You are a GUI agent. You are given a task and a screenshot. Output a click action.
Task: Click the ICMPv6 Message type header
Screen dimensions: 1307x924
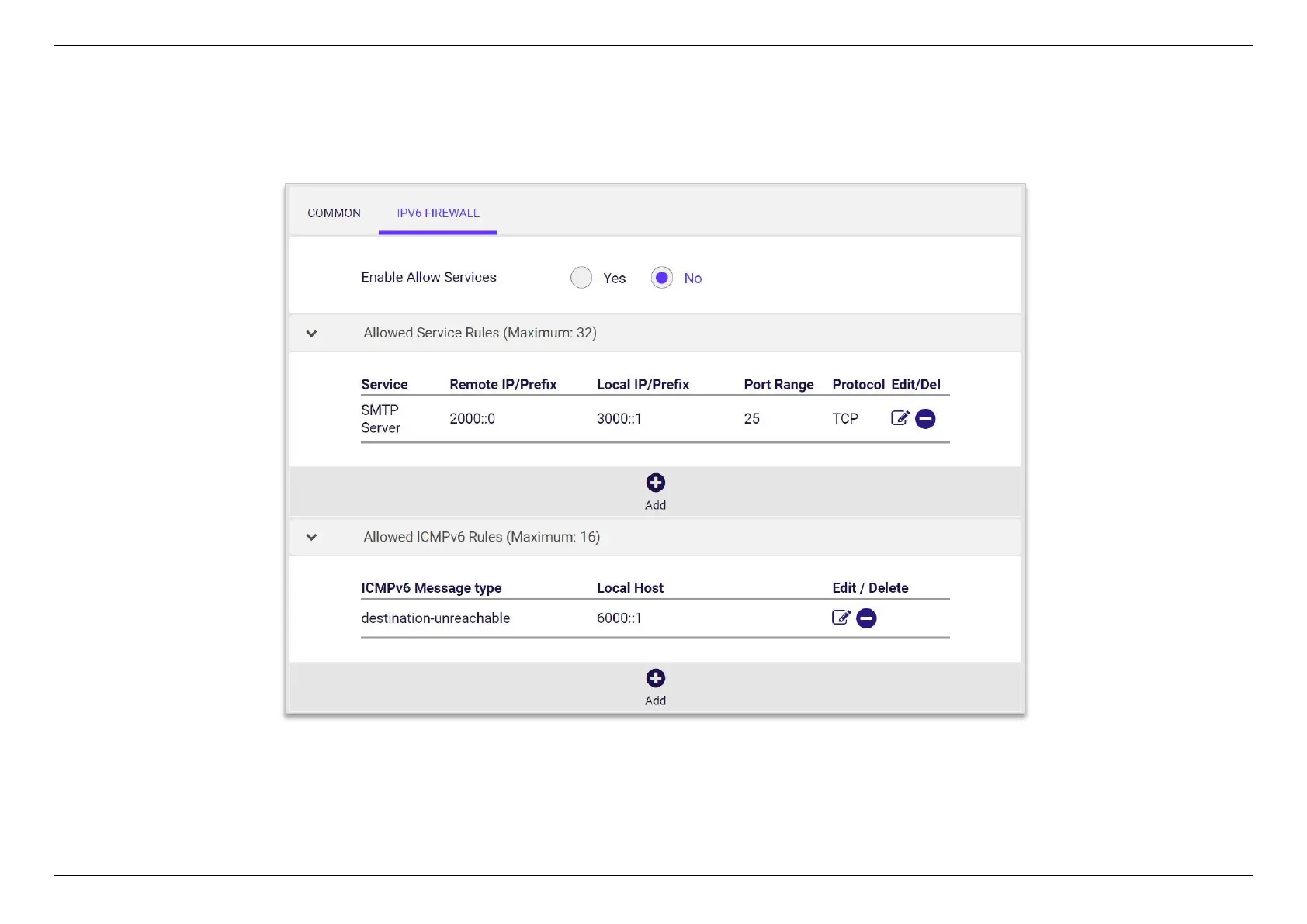[x=431, y=588]
